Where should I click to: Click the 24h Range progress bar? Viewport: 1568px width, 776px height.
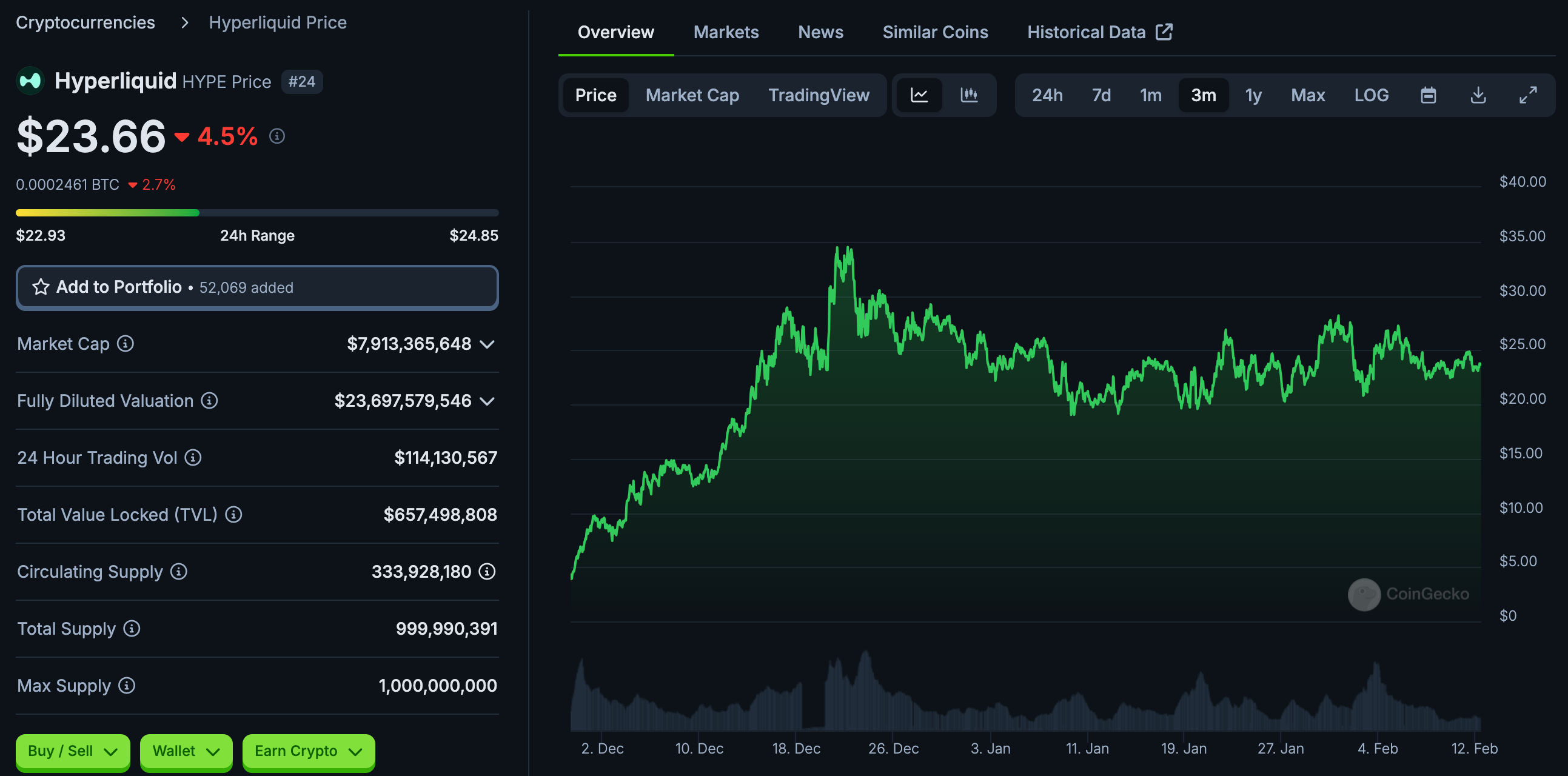(x=257, y=212)
